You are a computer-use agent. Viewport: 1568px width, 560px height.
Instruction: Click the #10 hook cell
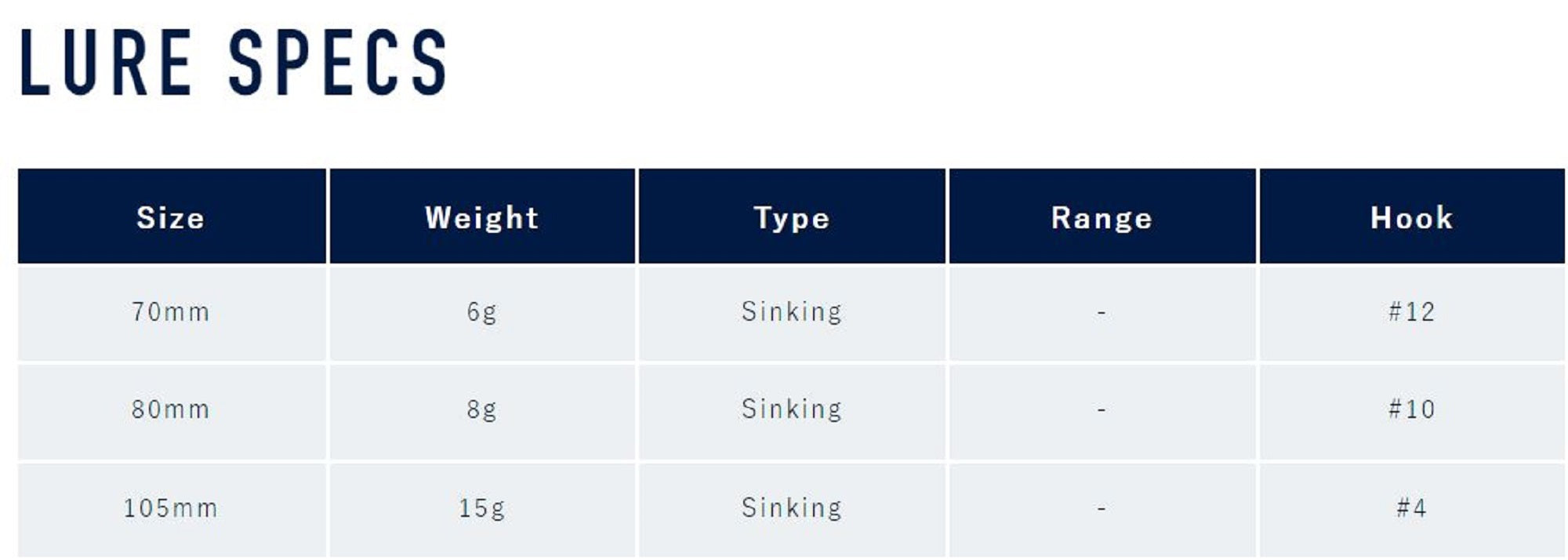(x=1411, y=409)
